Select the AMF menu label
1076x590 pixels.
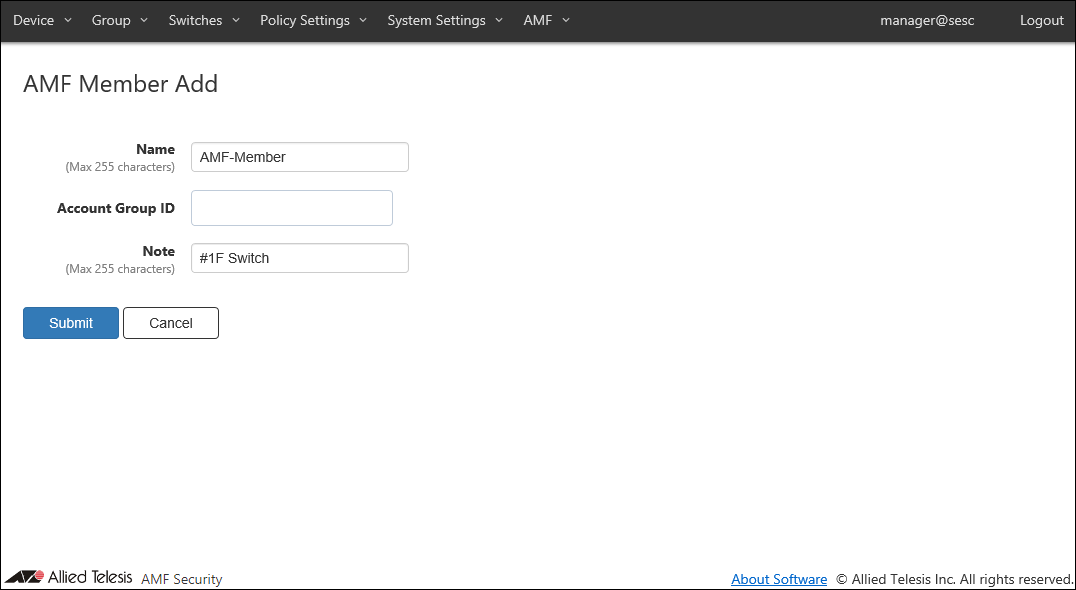click(x=537, y=20)
